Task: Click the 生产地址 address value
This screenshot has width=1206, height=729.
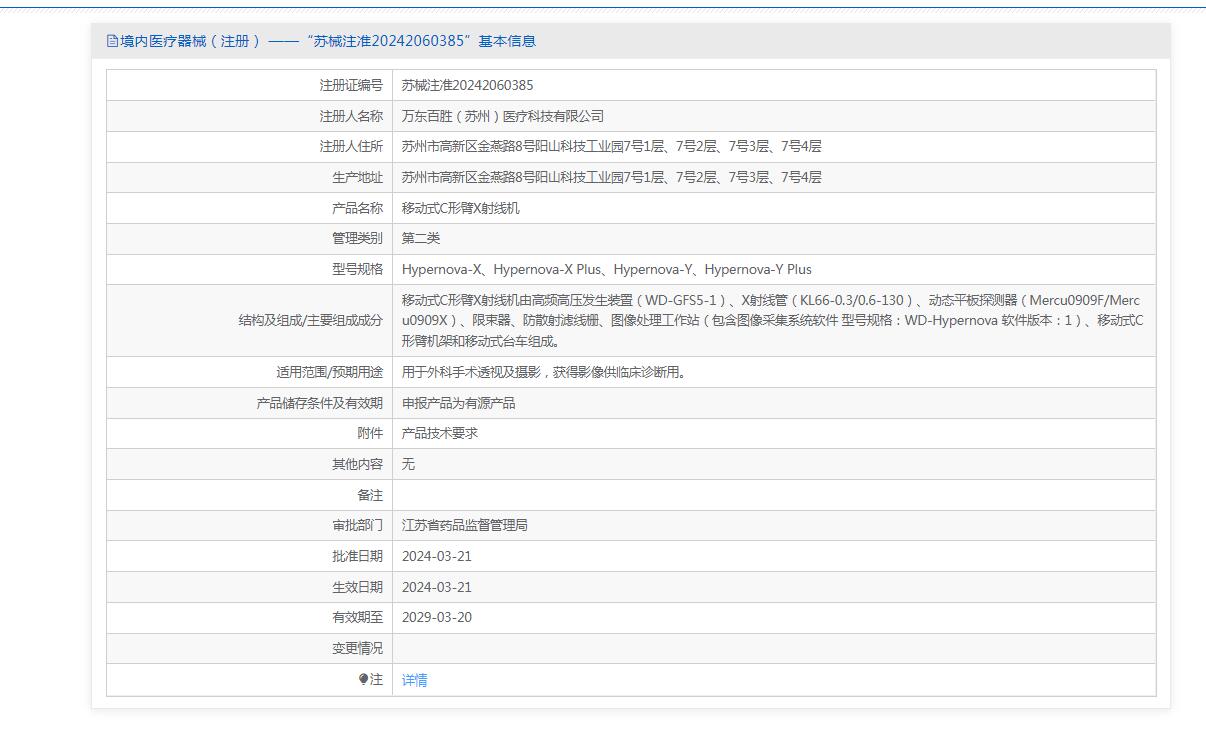Action: [x=611, y=177]
